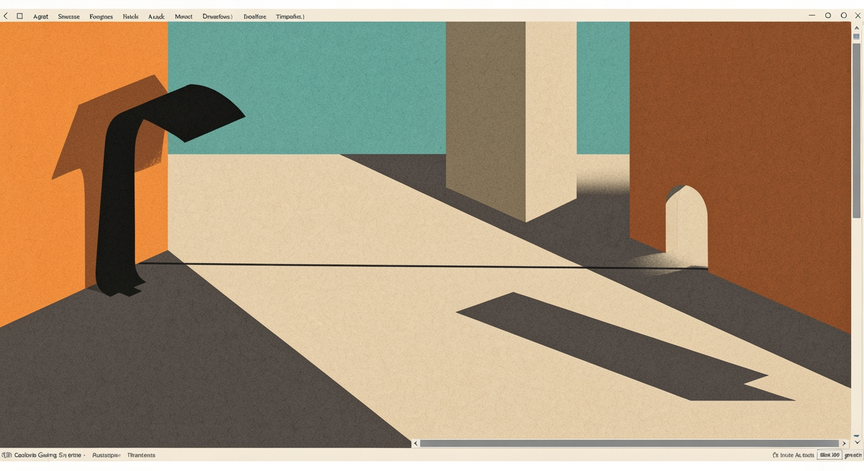Click the Ruststpe label in the status bar
The width and height of the screenshot is (864, 471).
105,455
